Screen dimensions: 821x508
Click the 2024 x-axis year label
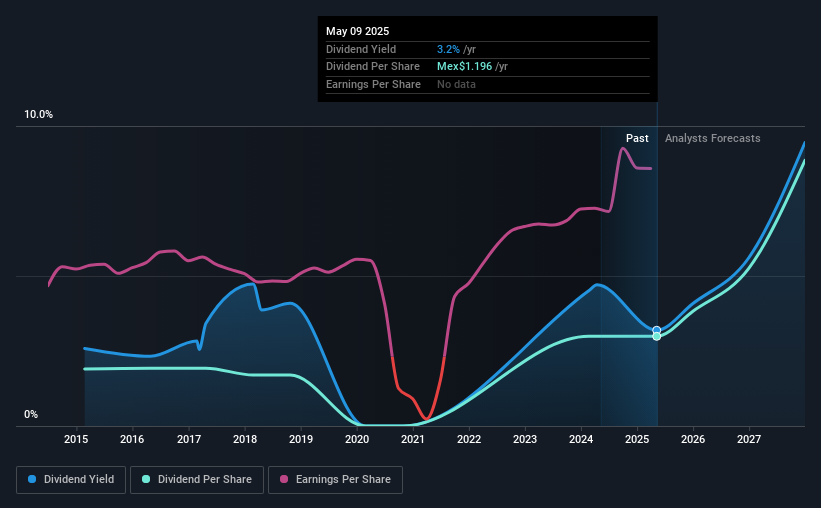click(x=581, y=439)
